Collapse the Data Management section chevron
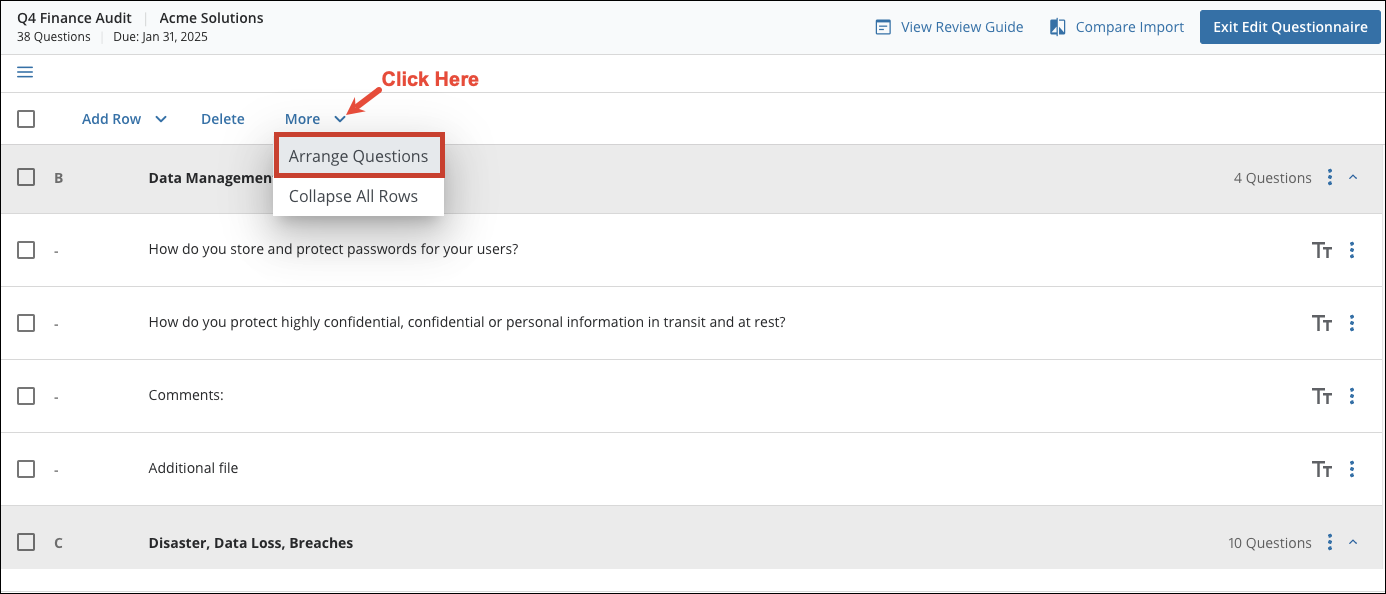Viewport: 1386px width, 594px height. (x=1354, y=177)
